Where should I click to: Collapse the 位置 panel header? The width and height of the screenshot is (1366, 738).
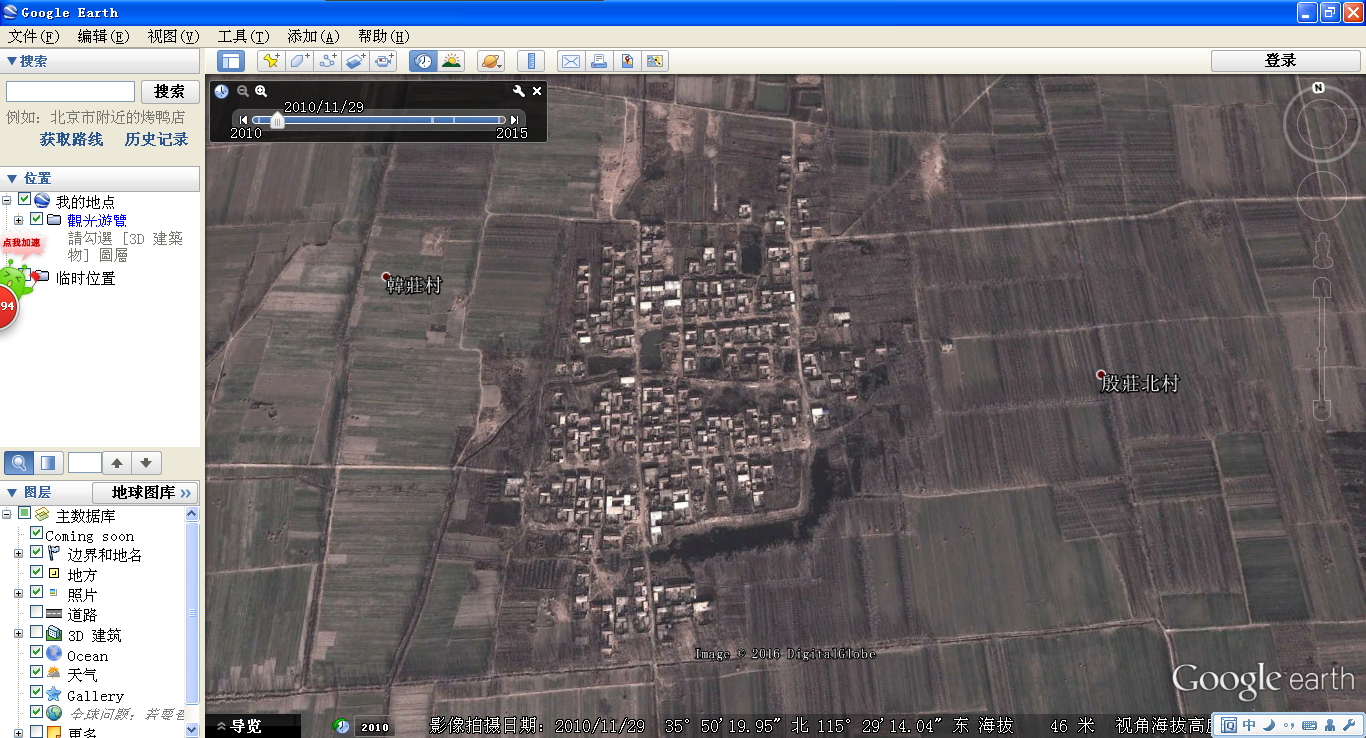point(100,178)
